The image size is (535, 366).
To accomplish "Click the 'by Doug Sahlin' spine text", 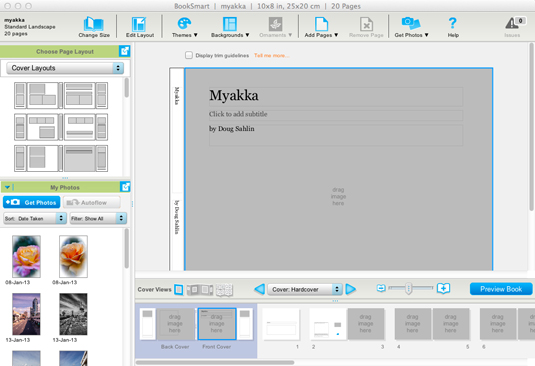I will (177, 217).
